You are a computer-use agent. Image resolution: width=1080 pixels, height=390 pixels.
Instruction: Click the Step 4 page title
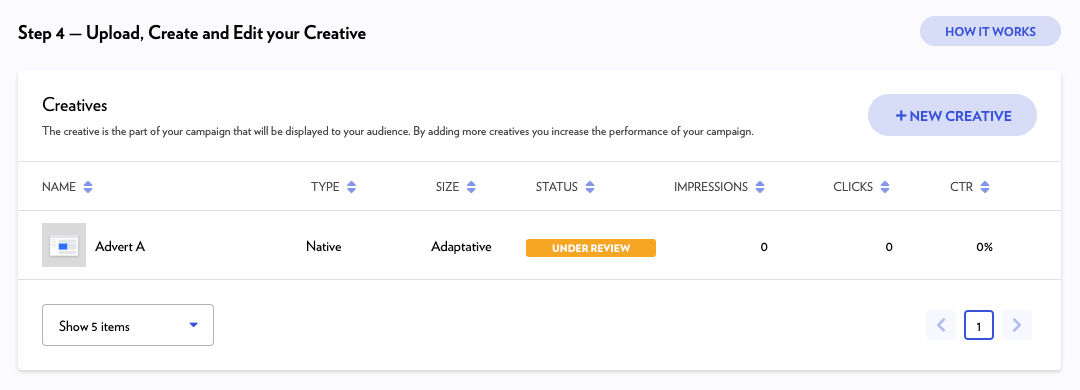click(192, 32)
